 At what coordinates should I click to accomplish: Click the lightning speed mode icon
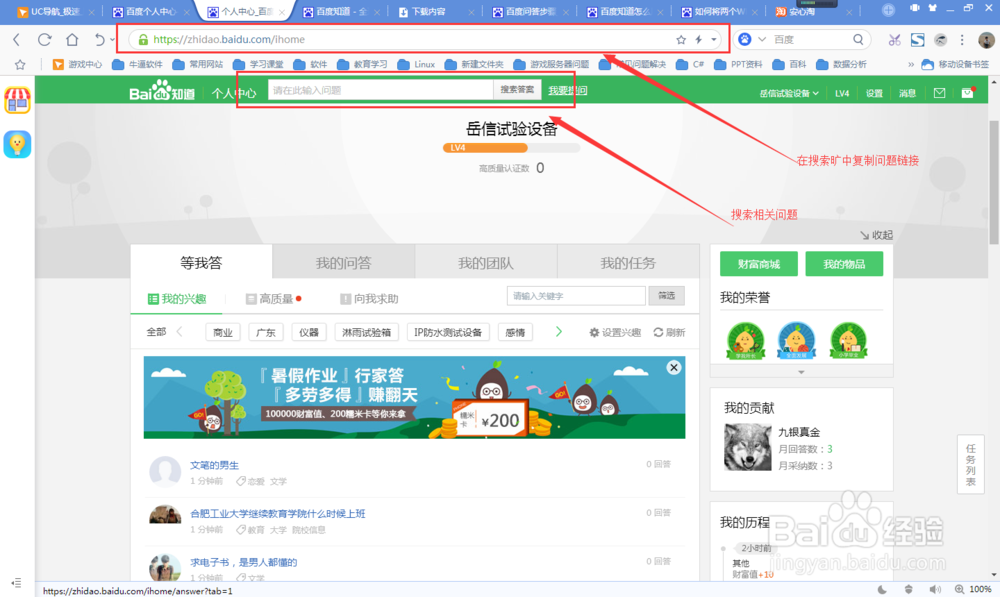699,40
